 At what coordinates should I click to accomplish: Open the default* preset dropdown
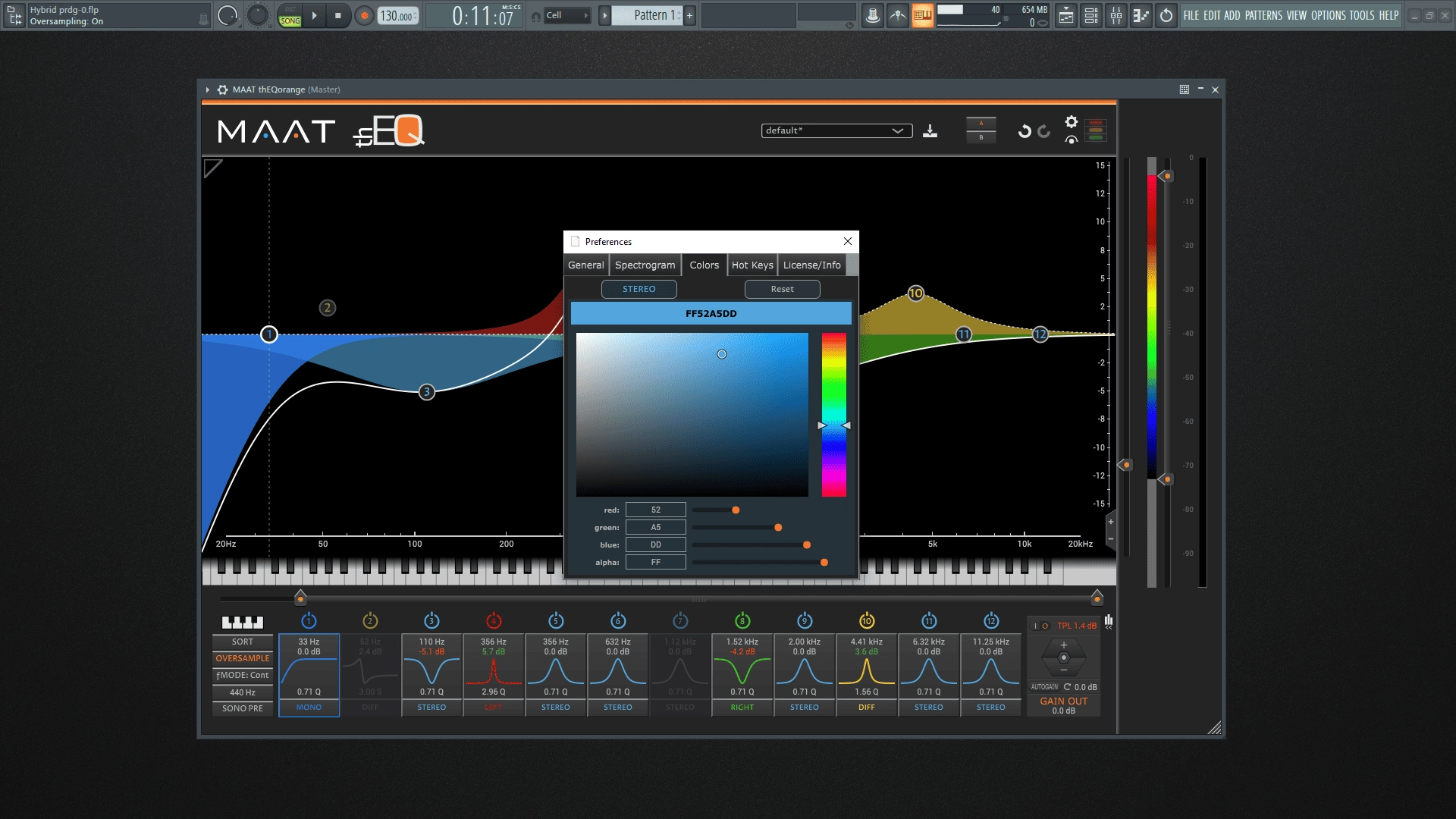(836, 130)
